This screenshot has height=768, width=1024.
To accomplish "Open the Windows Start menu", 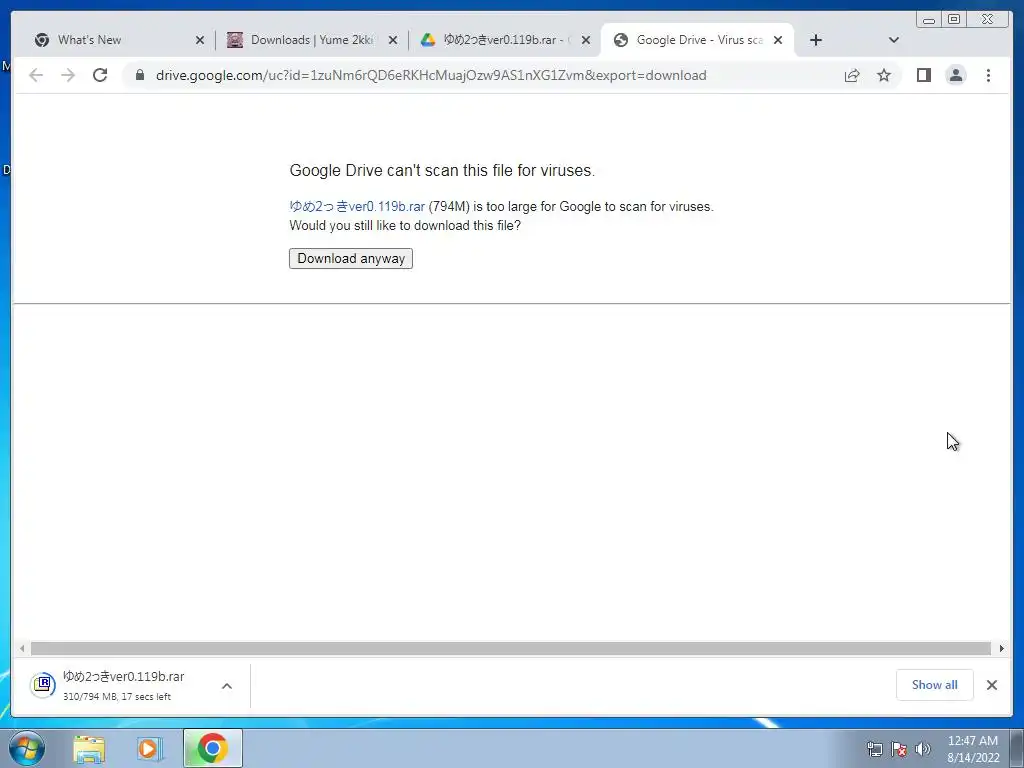I will pos(27,748).
